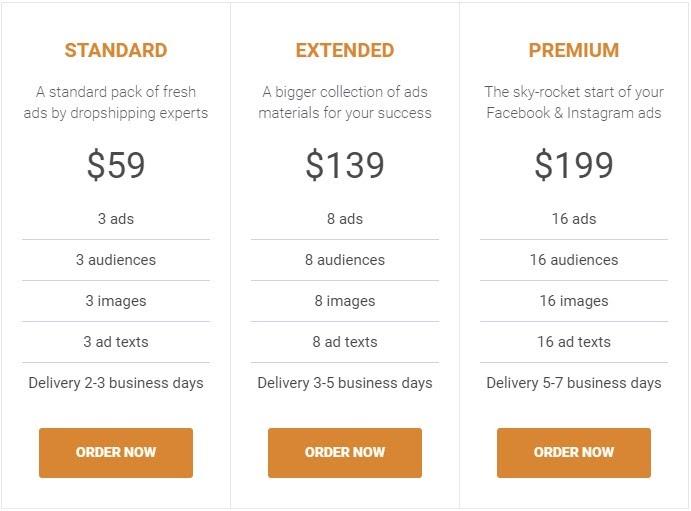
Task: Click 'Delivery 2-3 business days' text
Action: pyautogui.click(x=116, y=383)
